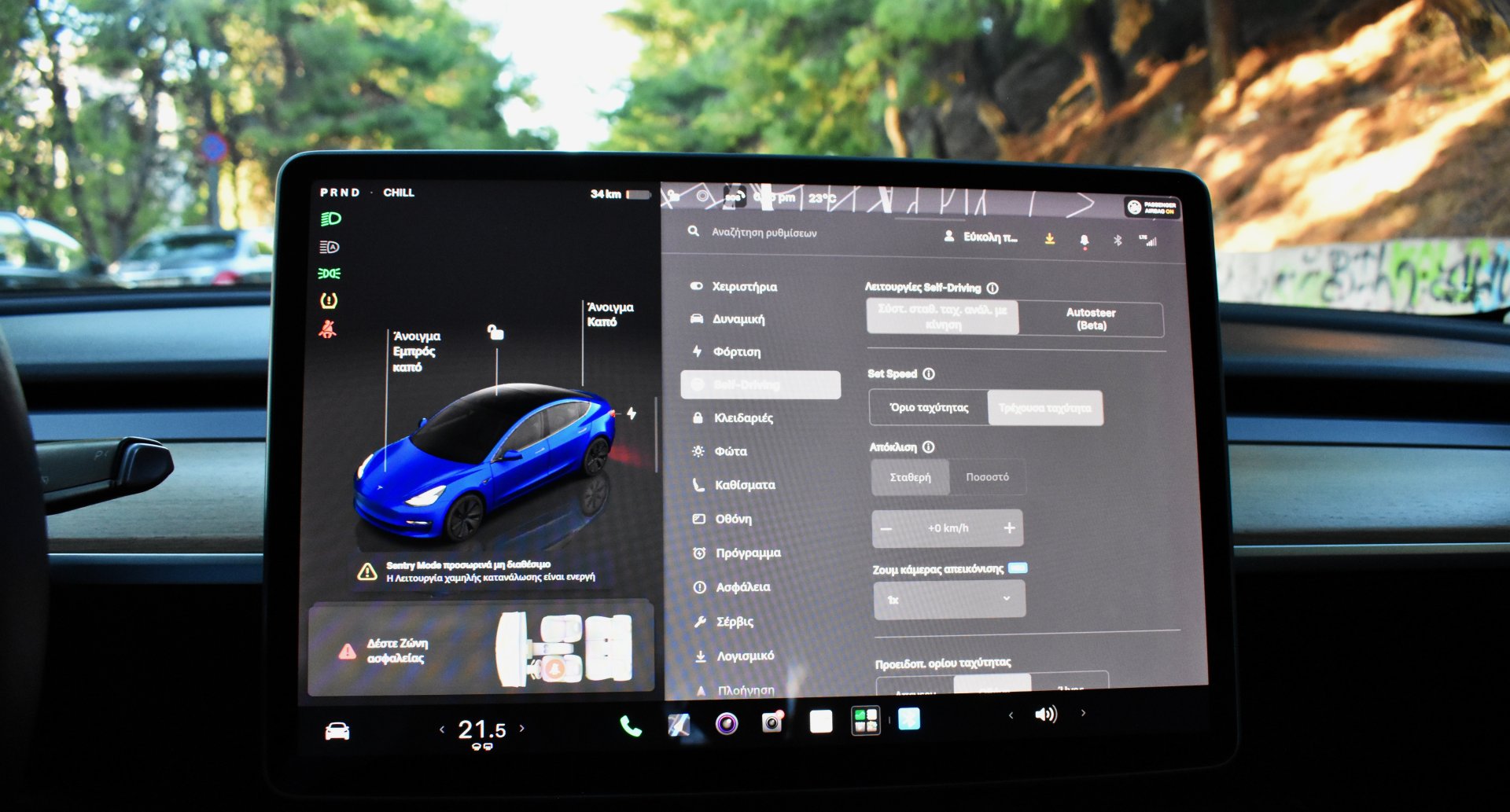Increase cabin temperature with right chevron
This screenshot has width=1510, height=812.
522,729
